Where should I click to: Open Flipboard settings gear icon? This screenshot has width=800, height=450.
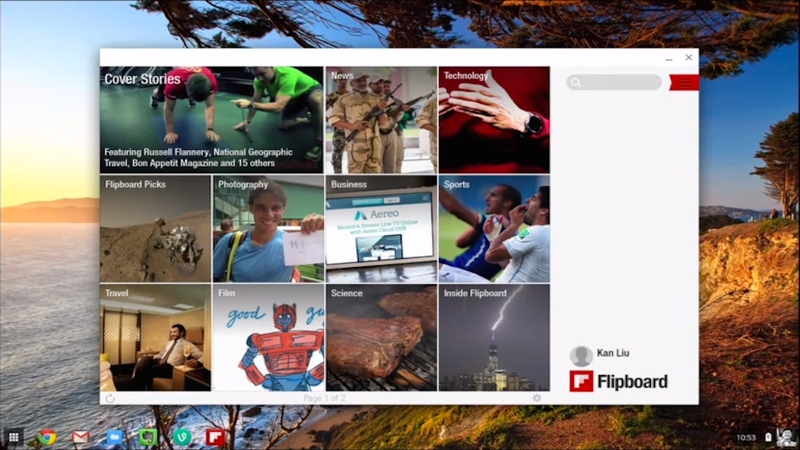click(537, 398)
